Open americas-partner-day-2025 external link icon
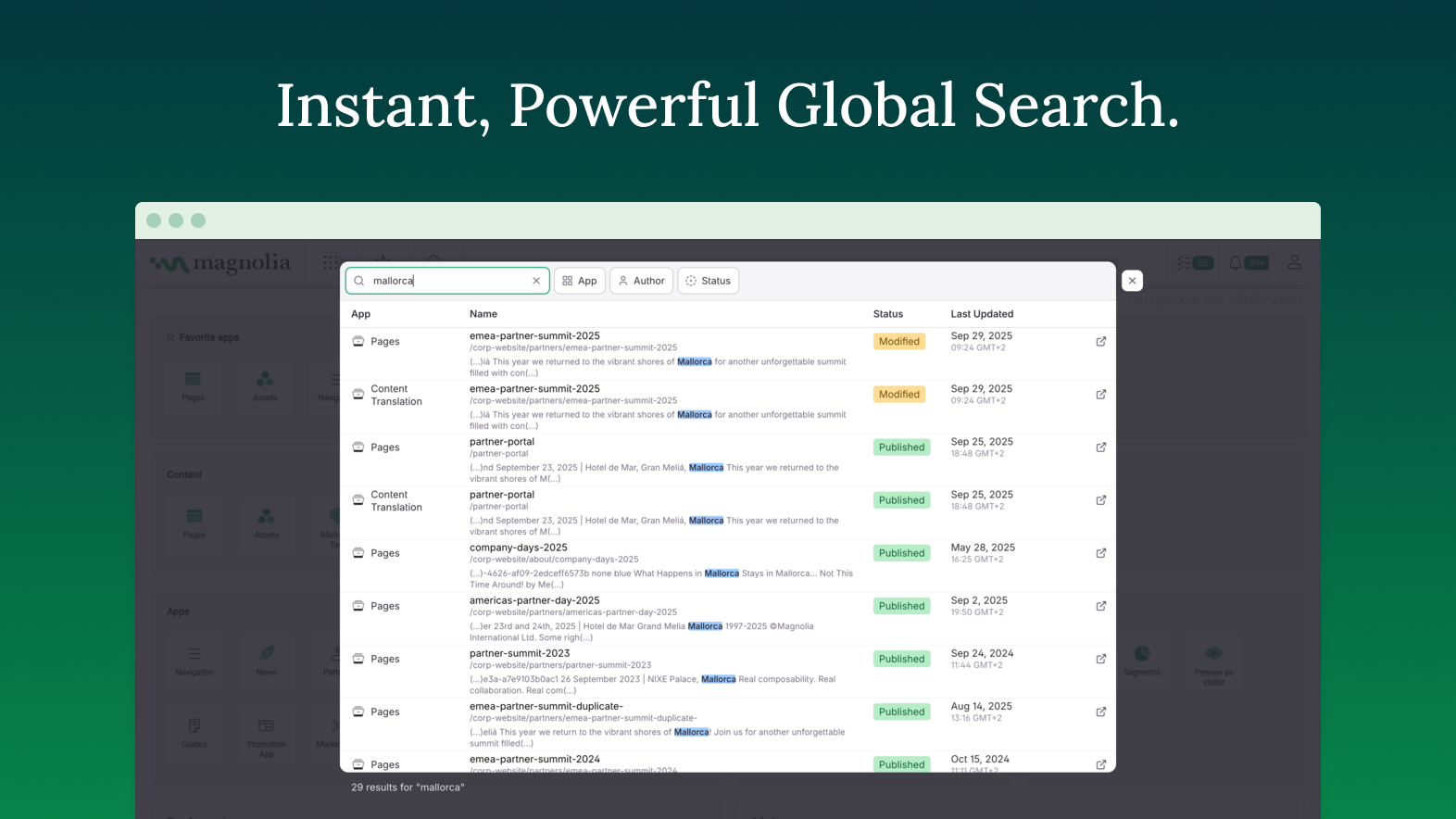Viewport: 1456px width, 819px height. pos(1101,606)
